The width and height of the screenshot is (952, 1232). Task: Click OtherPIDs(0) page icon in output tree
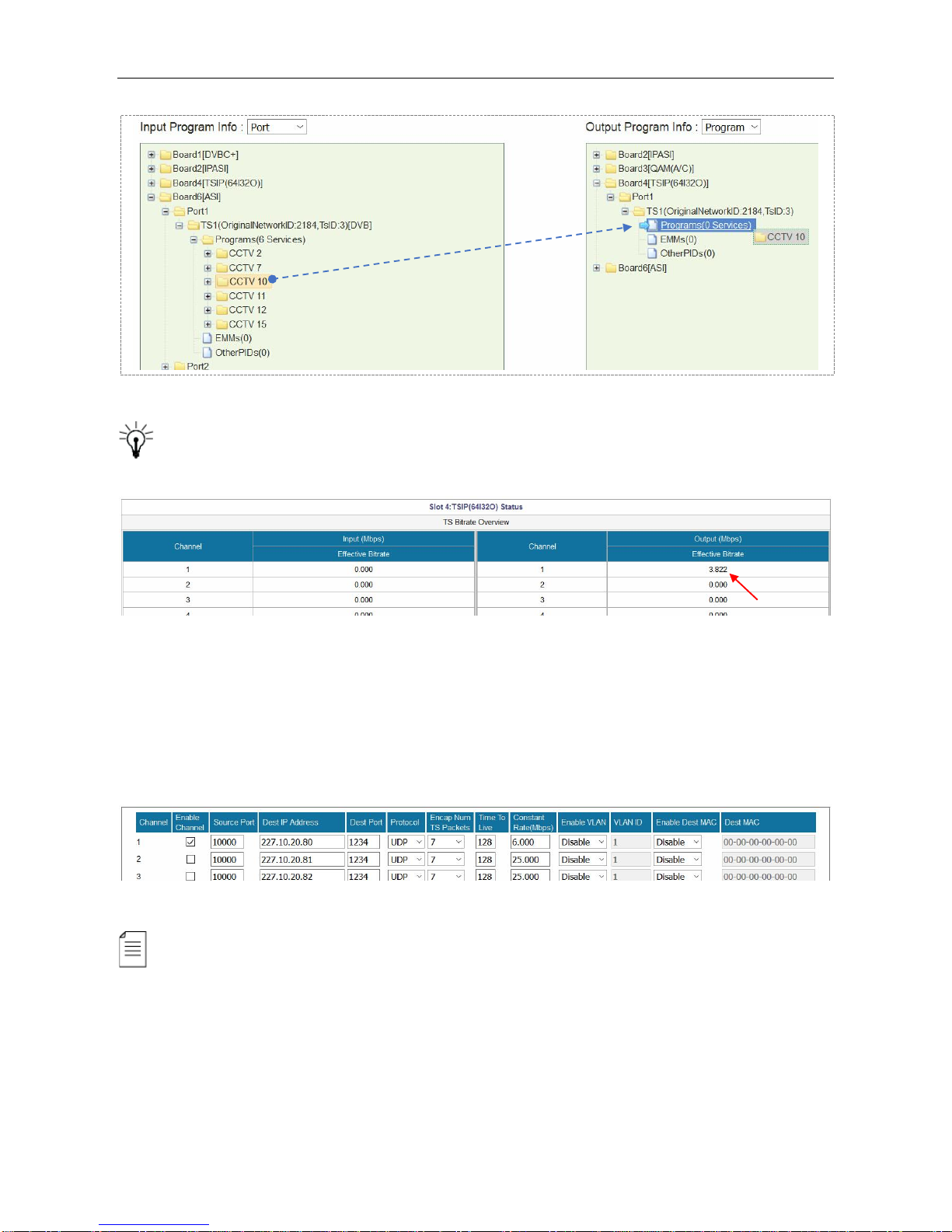(x=653, y=253)
